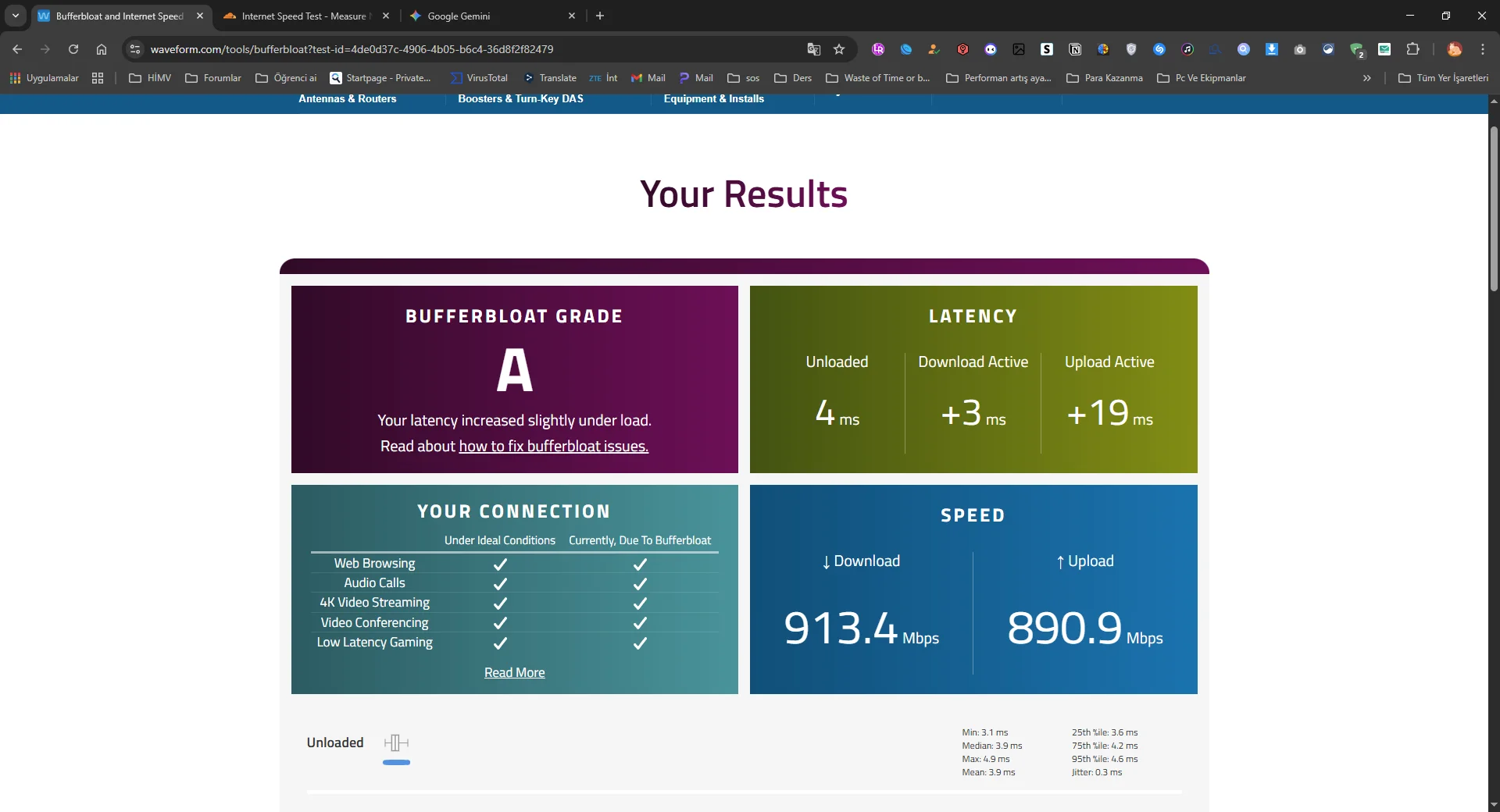Viewport: 1500px width, 812px height.
Task: Open the tab groups grid icon
Action: pos(98,78)
